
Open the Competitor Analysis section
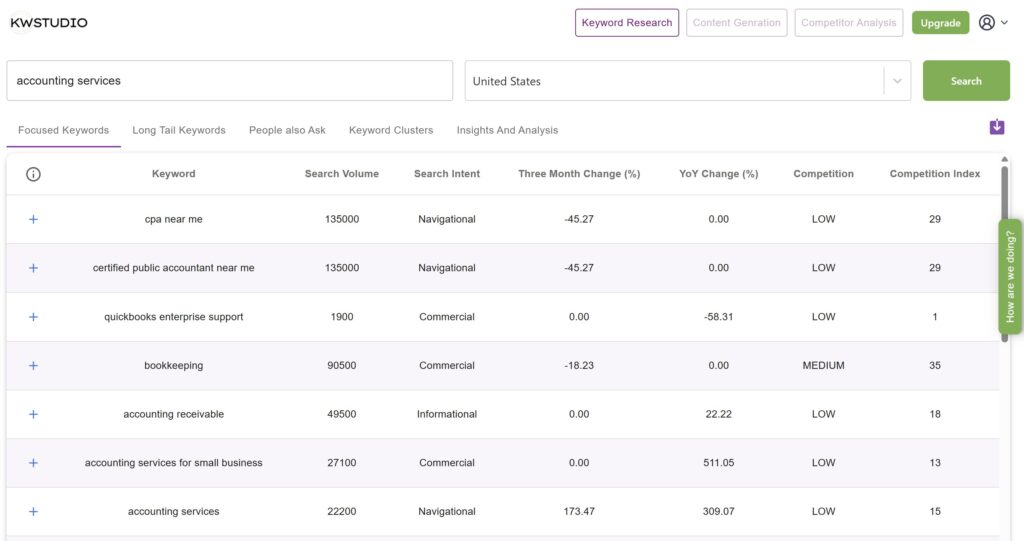tap(848, 23)
